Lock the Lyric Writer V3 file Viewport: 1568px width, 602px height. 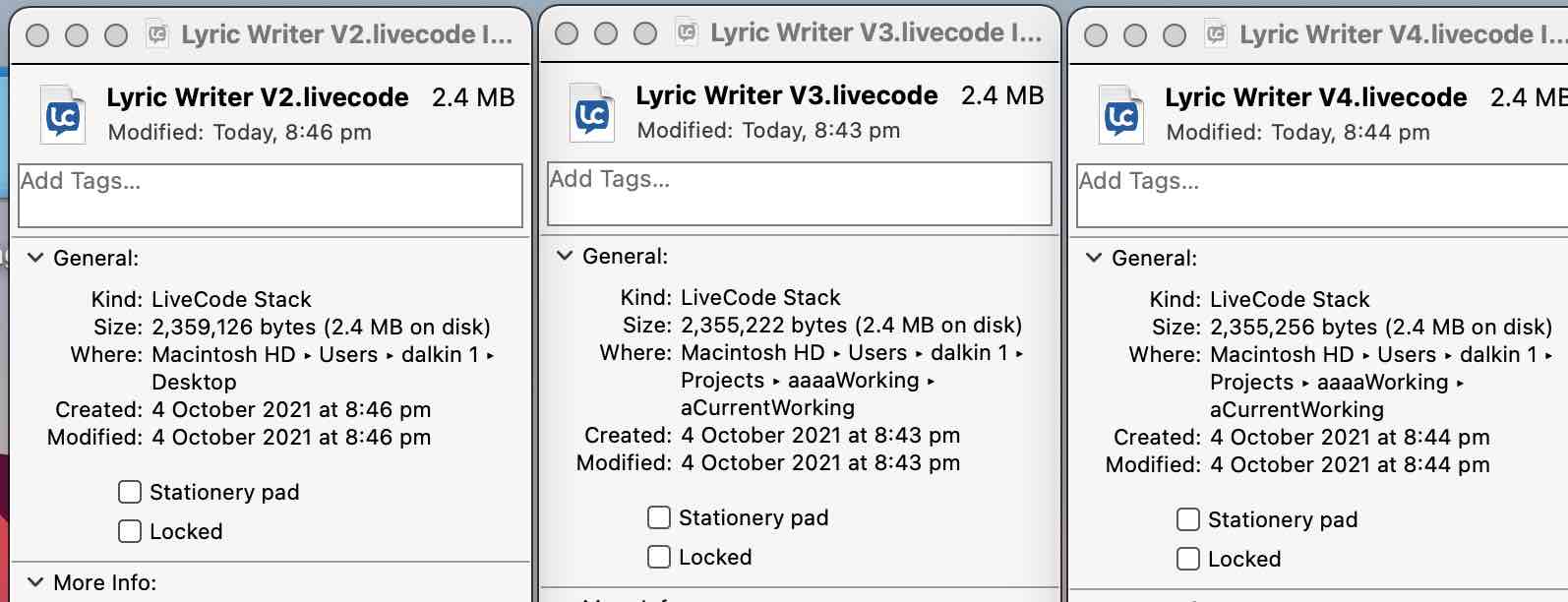pos(659,557)
